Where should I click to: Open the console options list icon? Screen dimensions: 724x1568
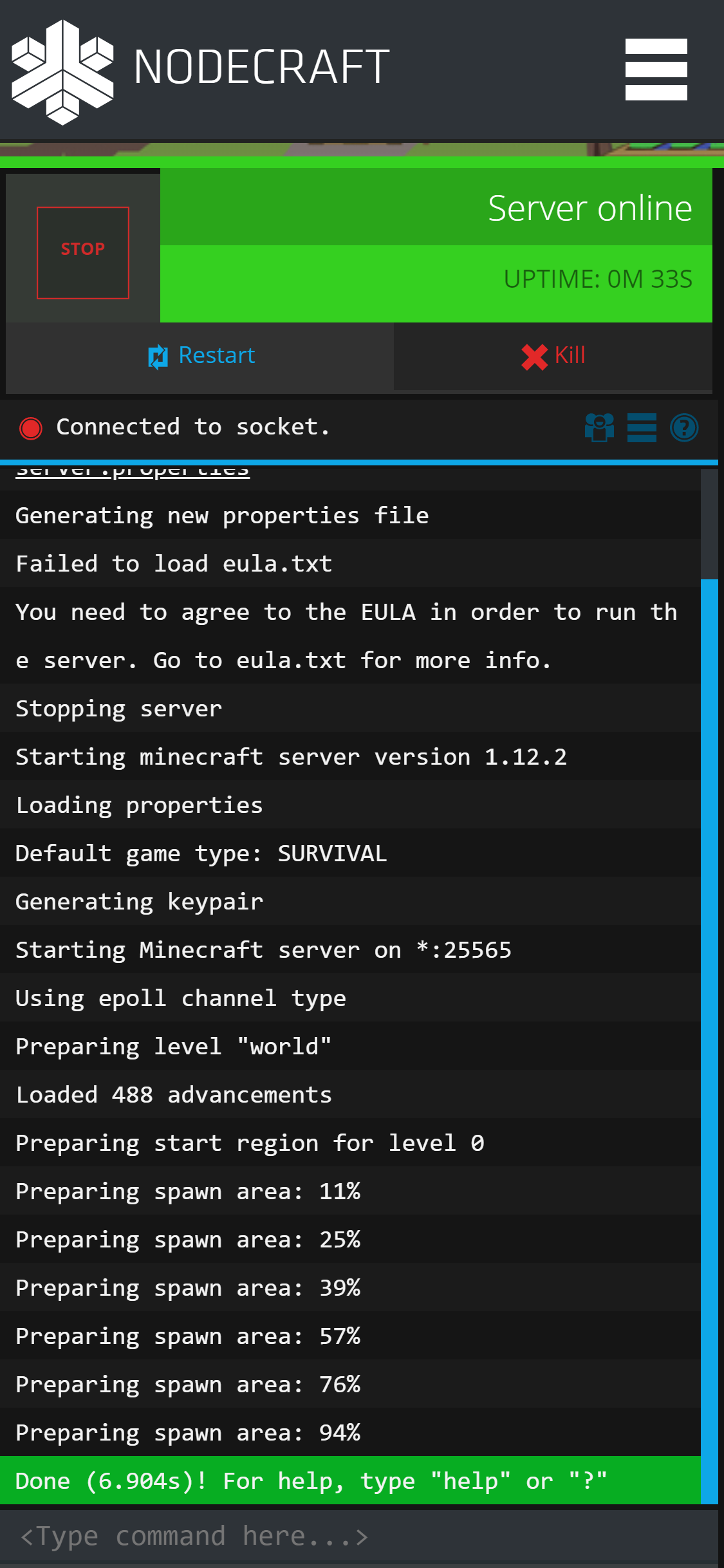(x=642, y=427)
